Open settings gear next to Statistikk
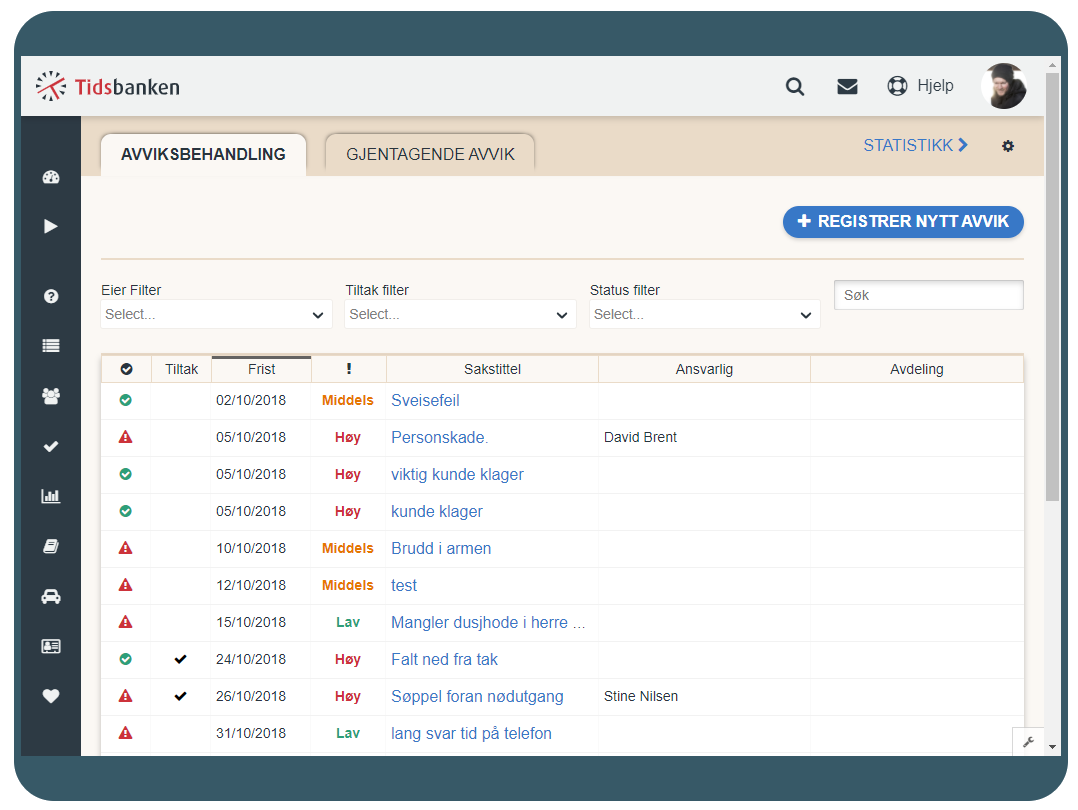This screenshot has height=810, width=1078. [1008, 146]
